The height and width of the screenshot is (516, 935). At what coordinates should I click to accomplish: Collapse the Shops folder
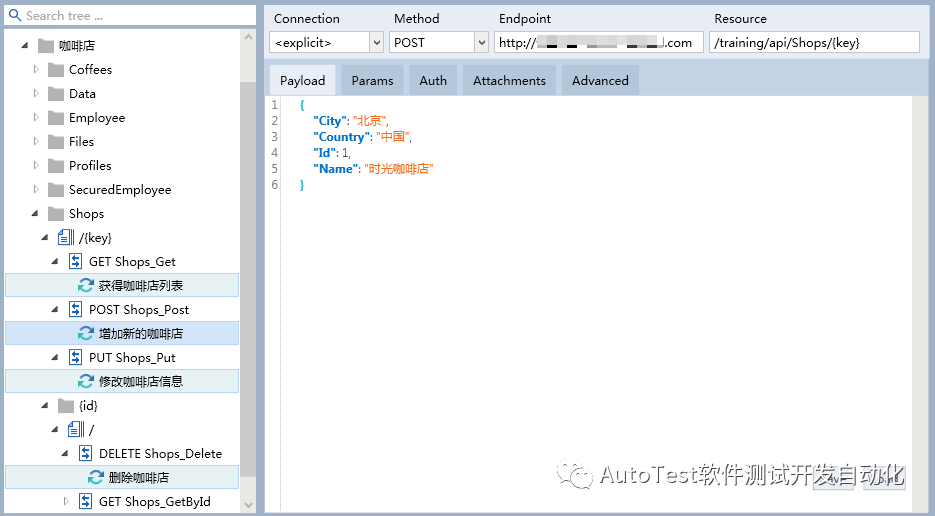[x=35, y=213]
